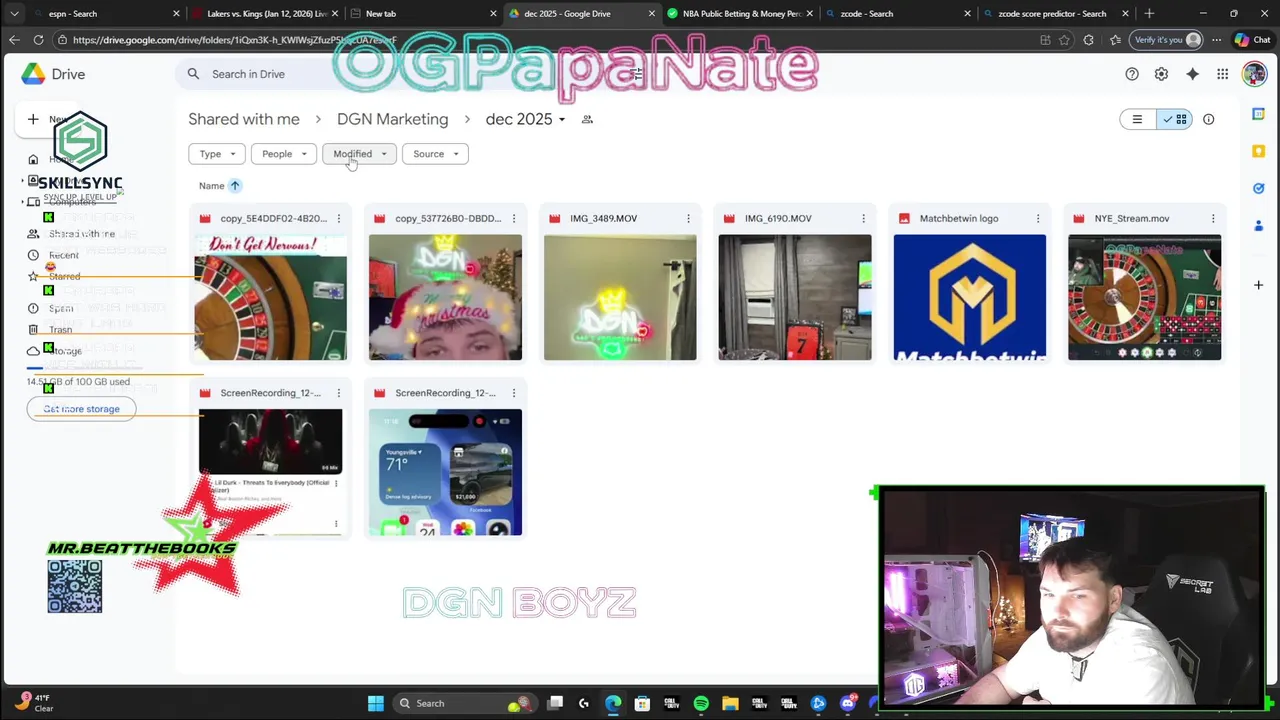Toggle the view details info panel
The width and height of the screenshot is (1280, 720).
click(x=1208, y=119)
